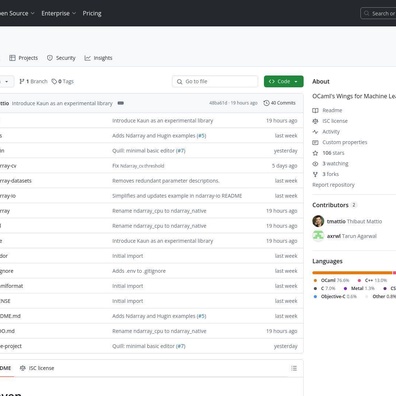
Task: Open tmattio contributor avatar
Action: pyautogui.click(x=318, y=221)
